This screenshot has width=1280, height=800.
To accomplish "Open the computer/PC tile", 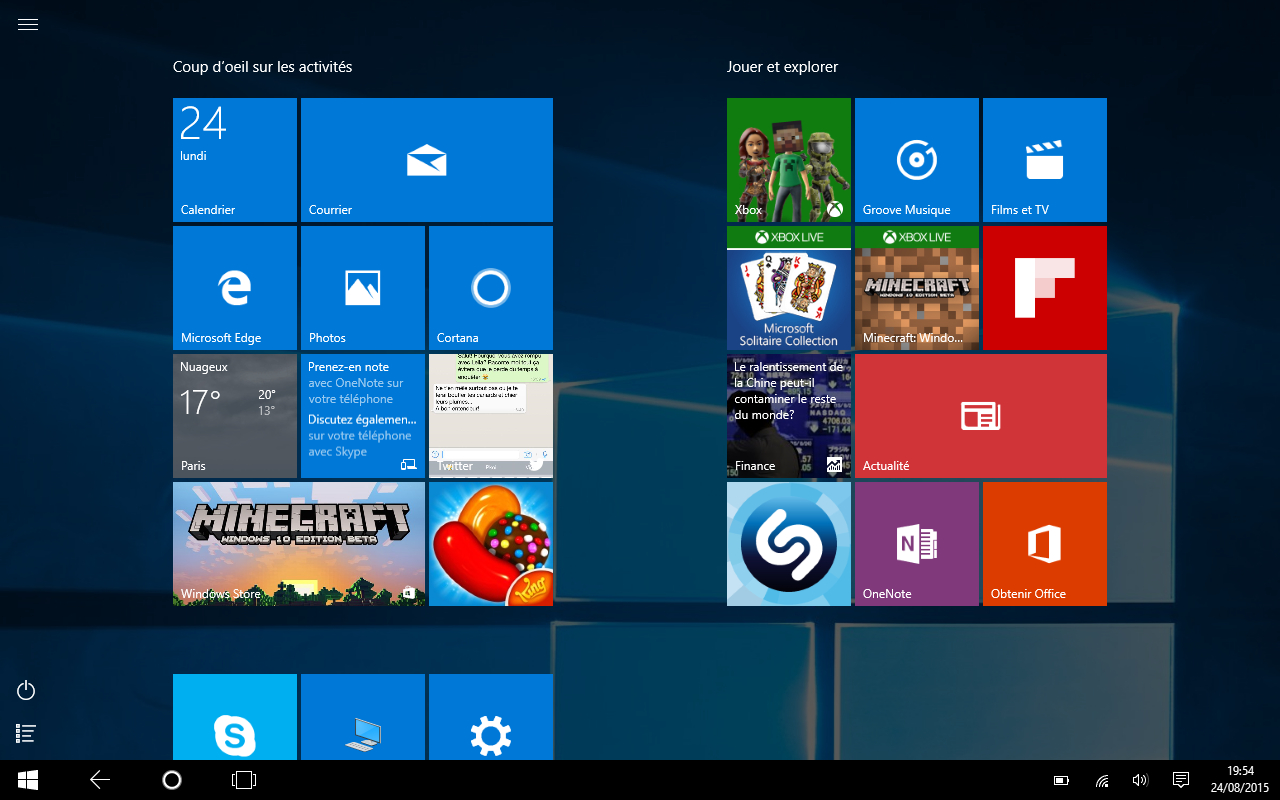I will coord(363,717).
